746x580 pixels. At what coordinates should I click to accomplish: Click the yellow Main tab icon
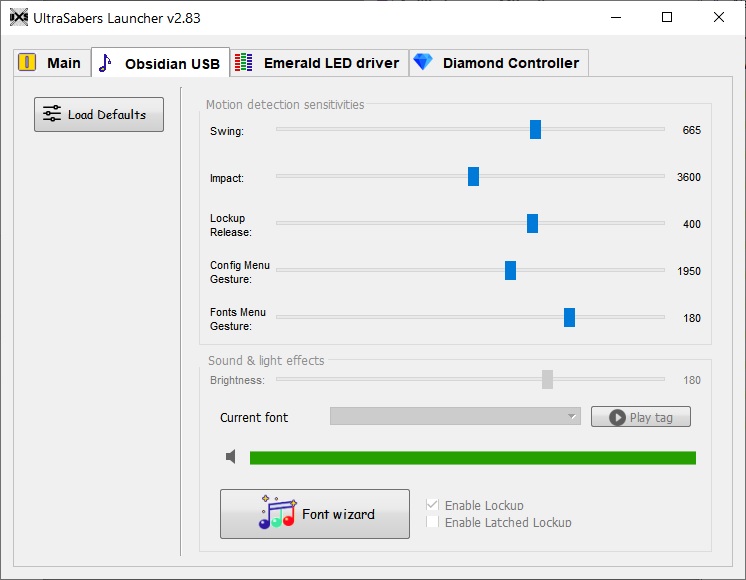(27, 63)
